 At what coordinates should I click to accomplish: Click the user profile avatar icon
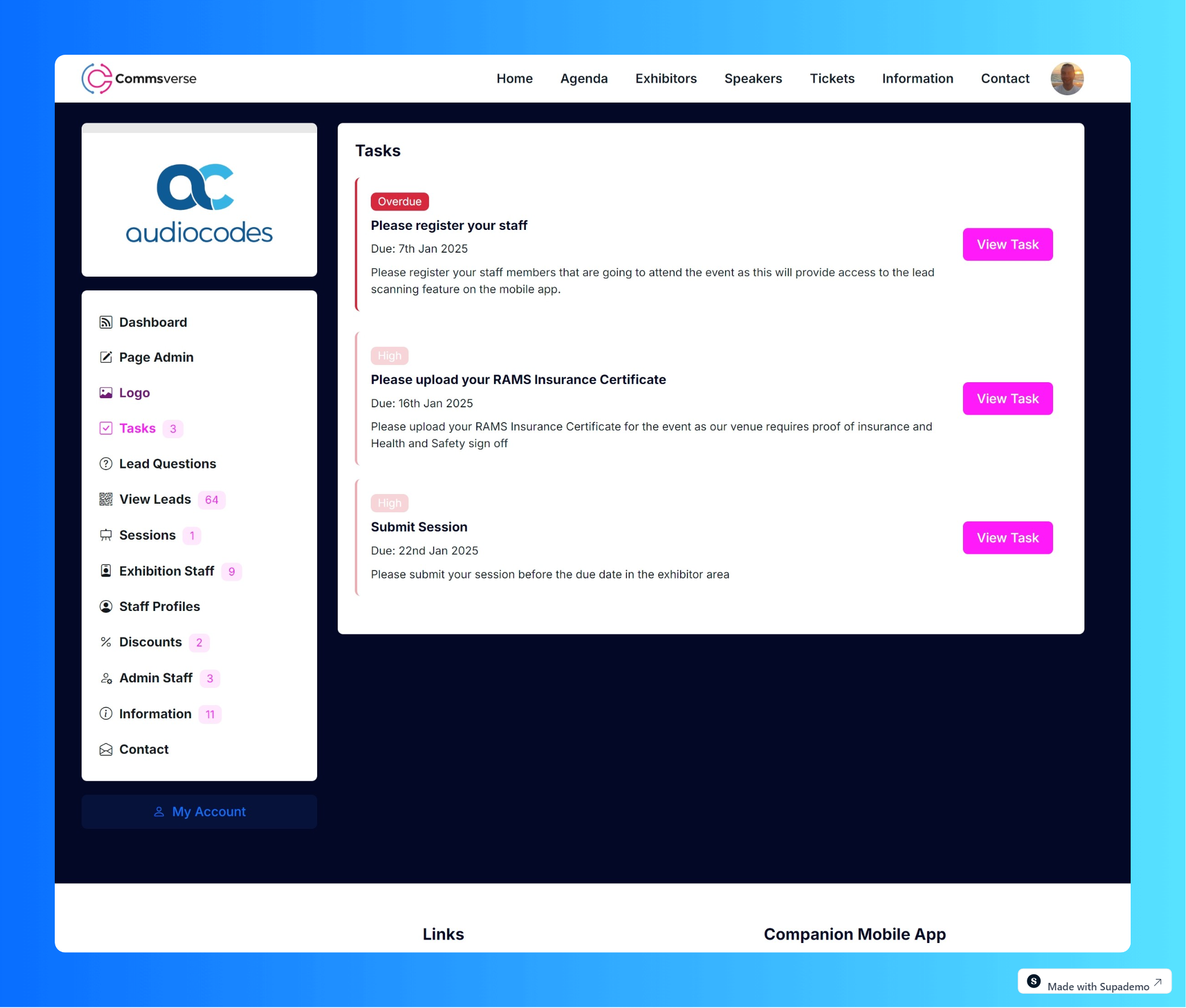(x=1067, y=79)
